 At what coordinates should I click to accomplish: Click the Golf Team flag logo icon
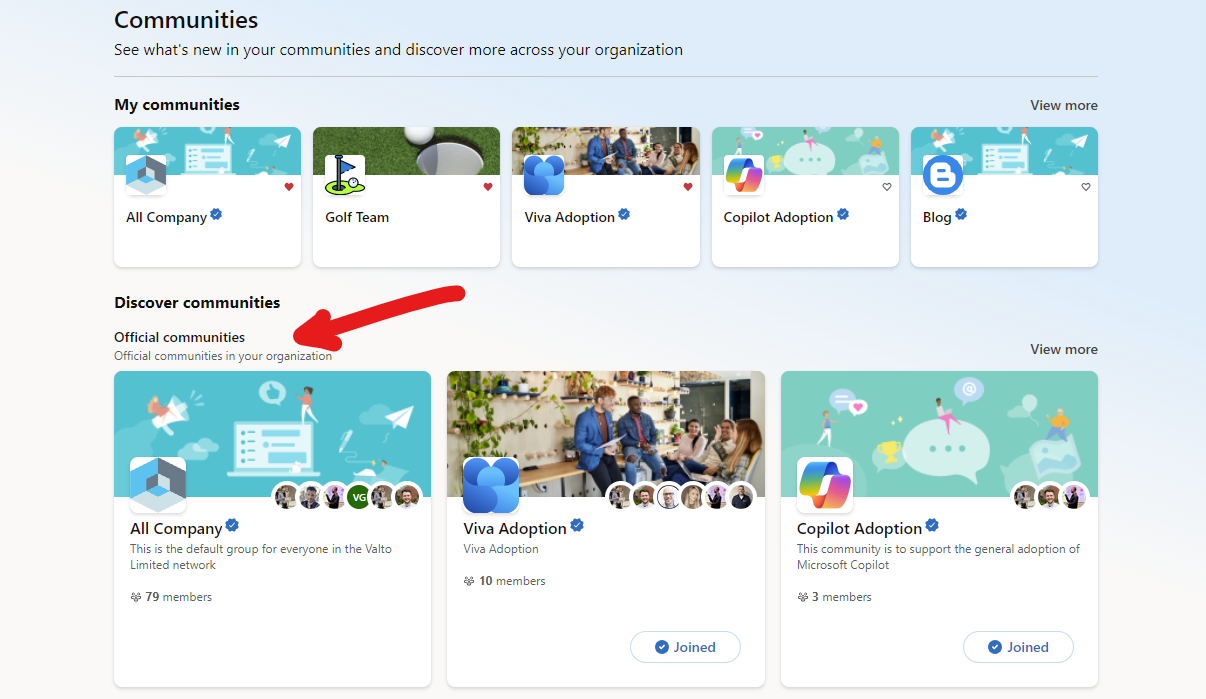click(345, 175)
